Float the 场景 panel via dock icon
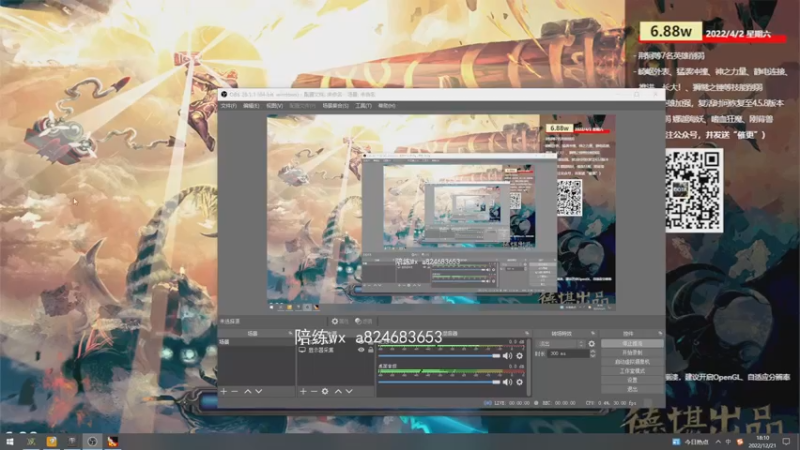 pos(290,333)
